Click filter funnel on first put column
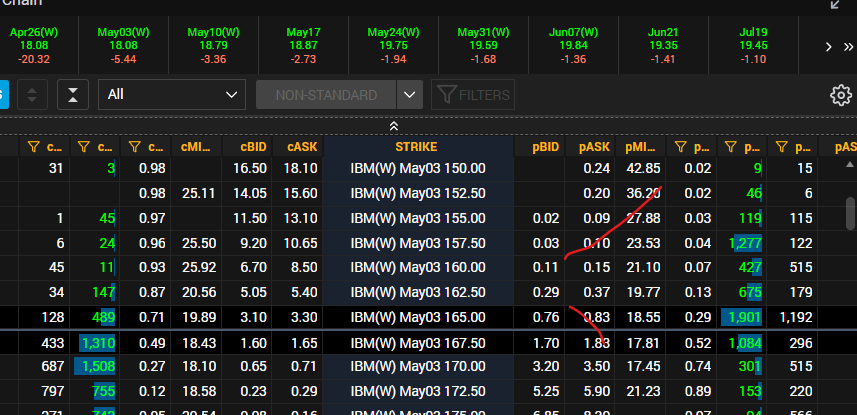 (680, 147)
